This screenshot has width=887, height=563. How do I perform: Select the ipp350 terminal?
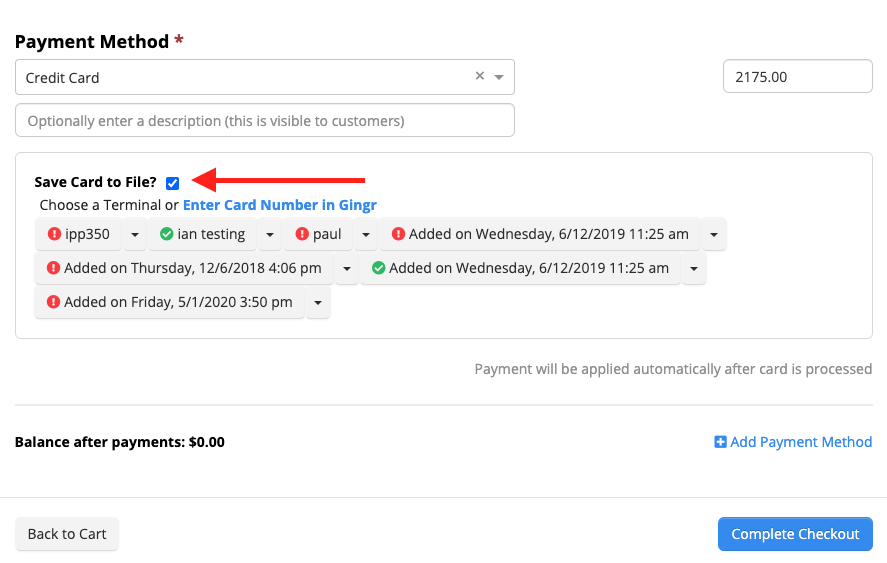(x=78, y=234)
